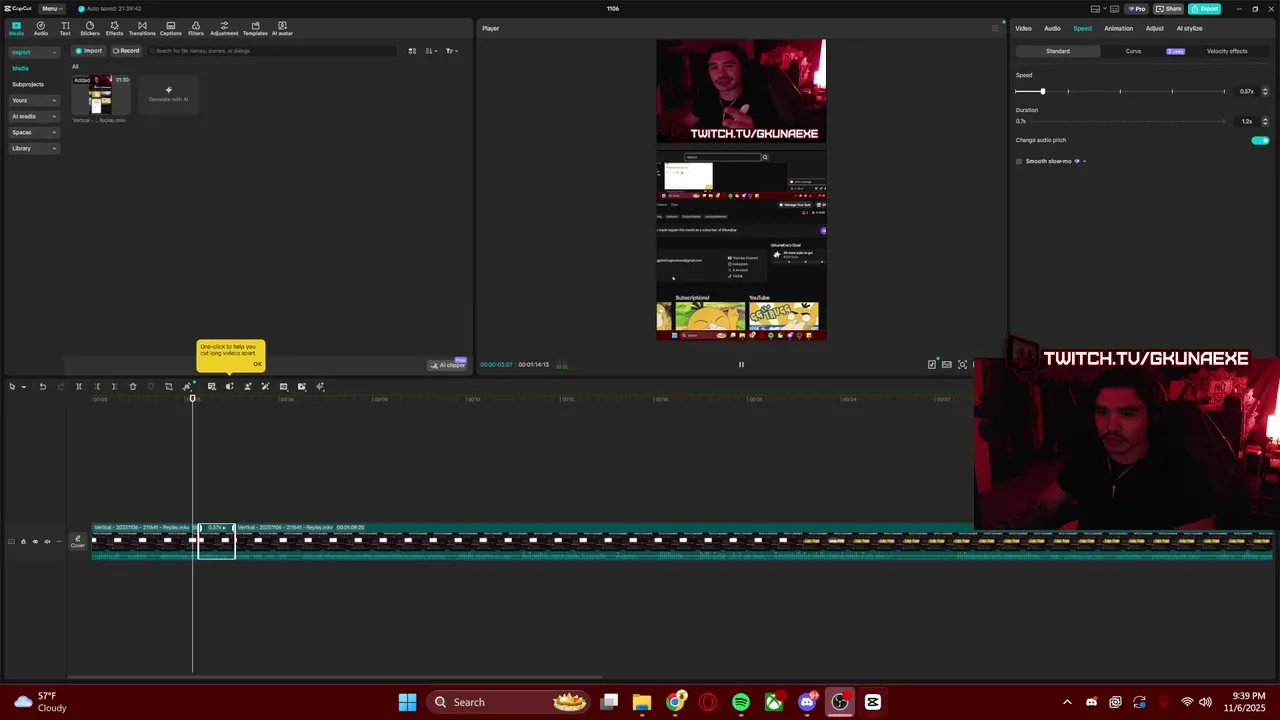Select the 0.57x clip segment on timeline

(x=215, y=541)
